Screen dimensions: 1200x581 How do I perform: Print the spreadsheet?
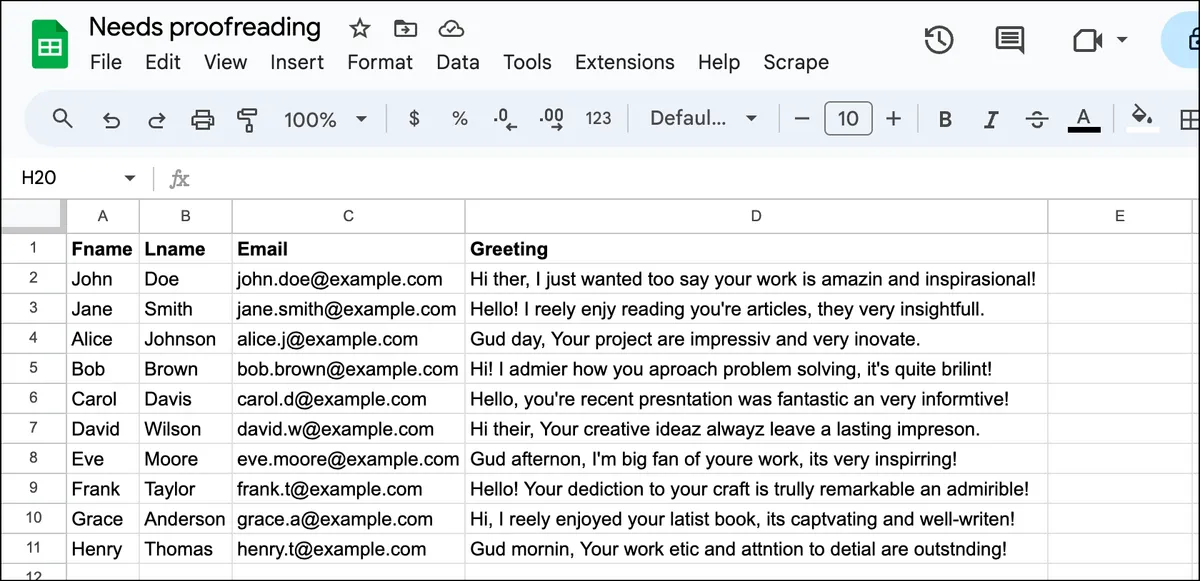click(203, 120)
